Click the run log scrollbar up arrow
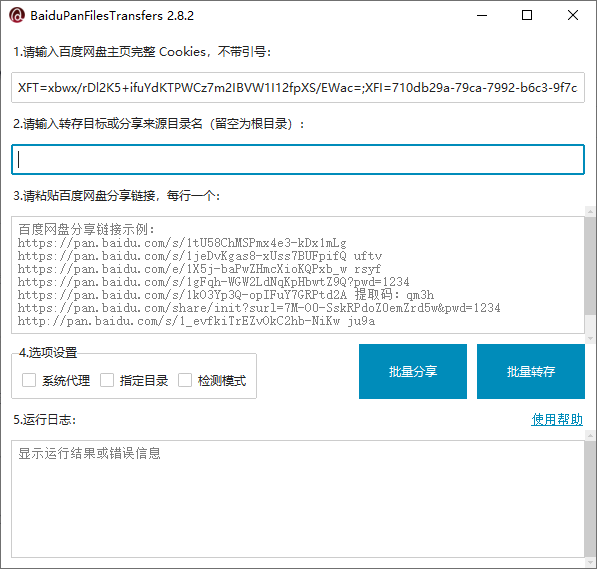 pos(591,435)
